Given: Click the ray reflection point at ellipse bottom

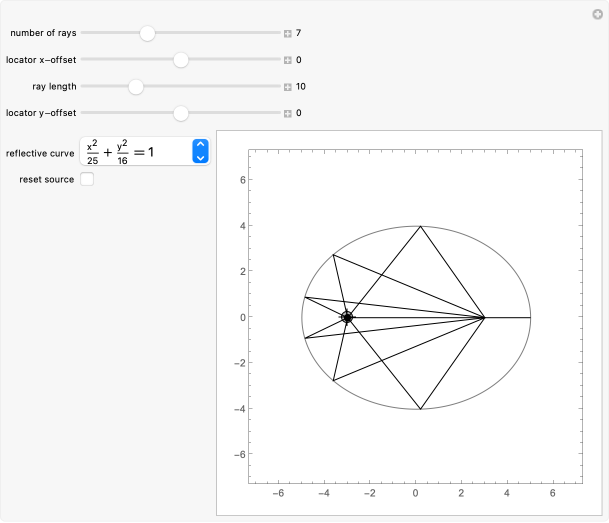Looking at the screenshot, I should (x=421, y=409).
